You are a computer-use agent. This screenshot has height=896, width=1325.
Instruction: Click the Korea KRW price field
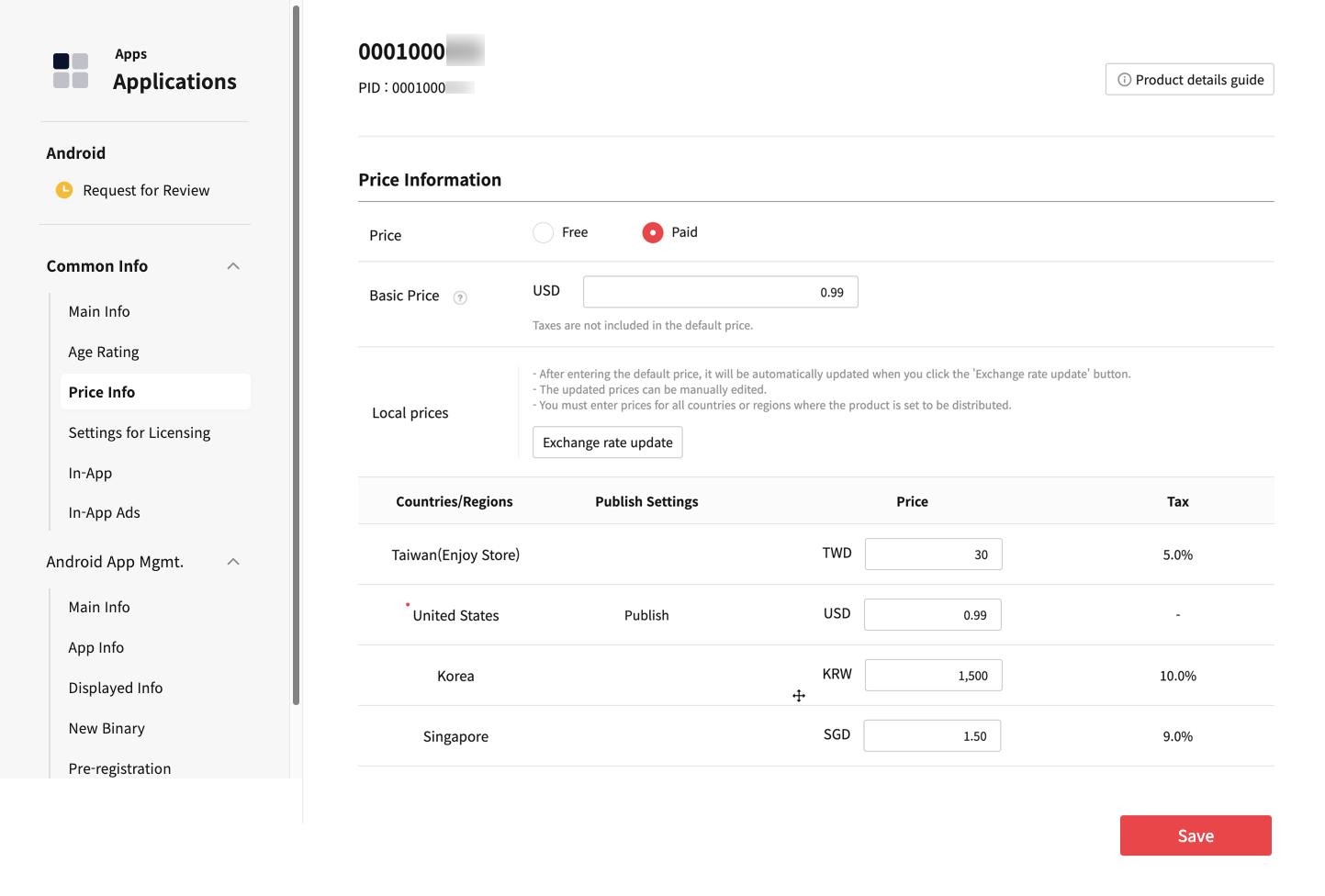point(933,676)
